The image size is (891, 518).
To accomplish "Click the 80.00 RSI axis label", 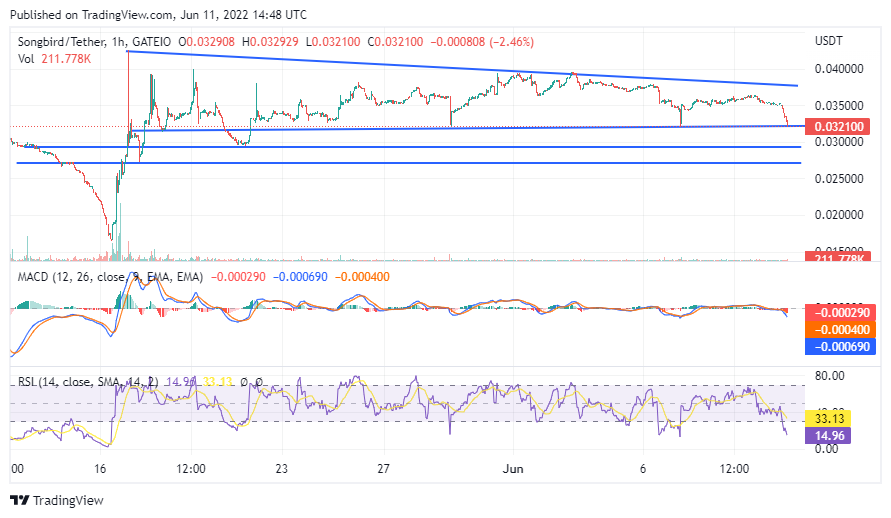I will click(830, 376).
